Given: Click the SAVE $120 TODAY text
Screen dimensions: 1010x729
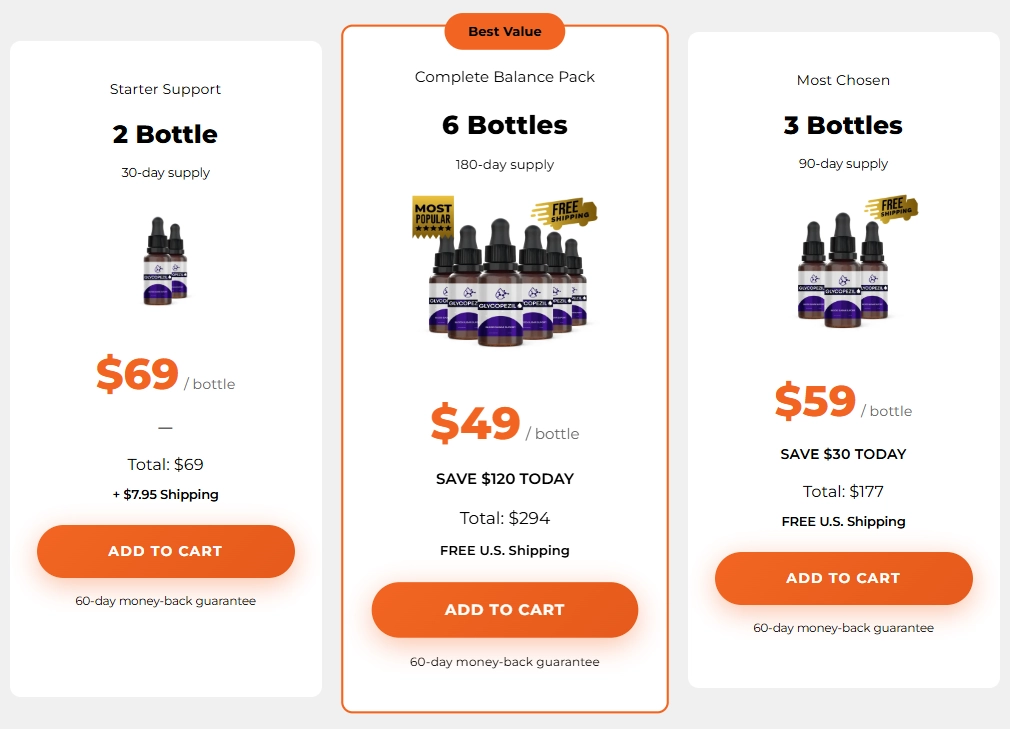Looking at the screenshot, I should (x=504, y=479).
